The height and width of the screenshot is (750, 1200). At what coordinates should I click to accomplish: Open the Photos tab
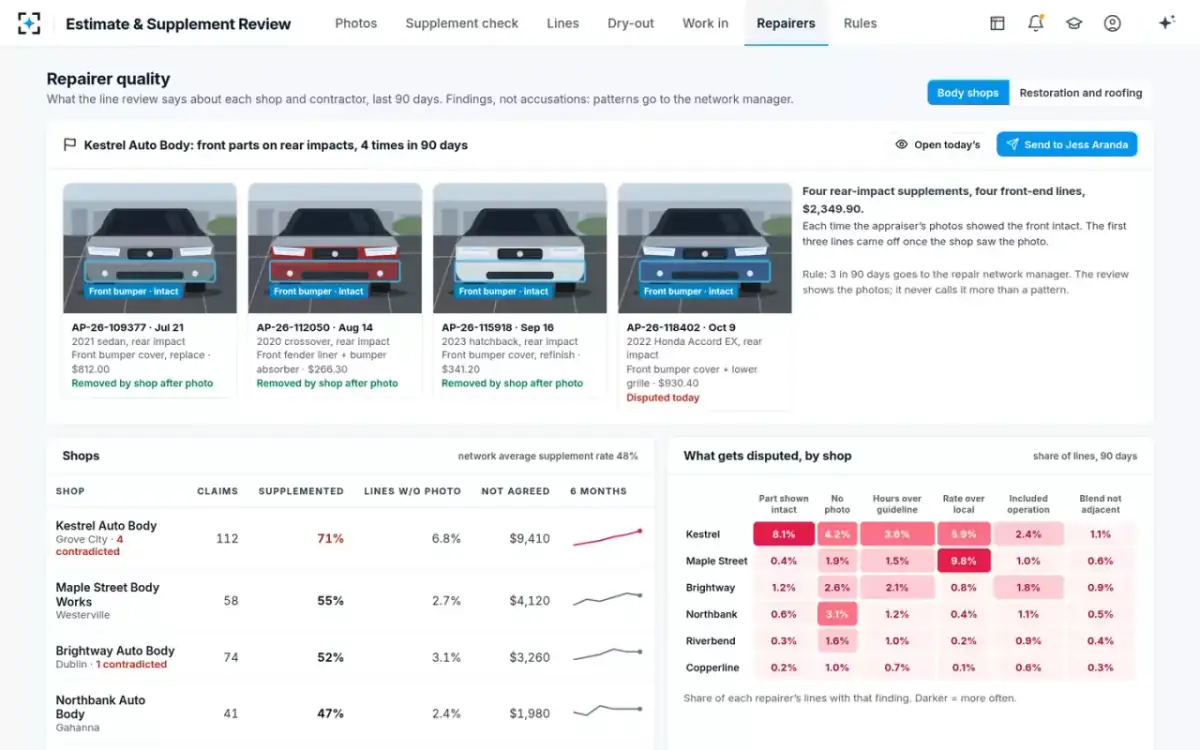click(x=356, y=23)
